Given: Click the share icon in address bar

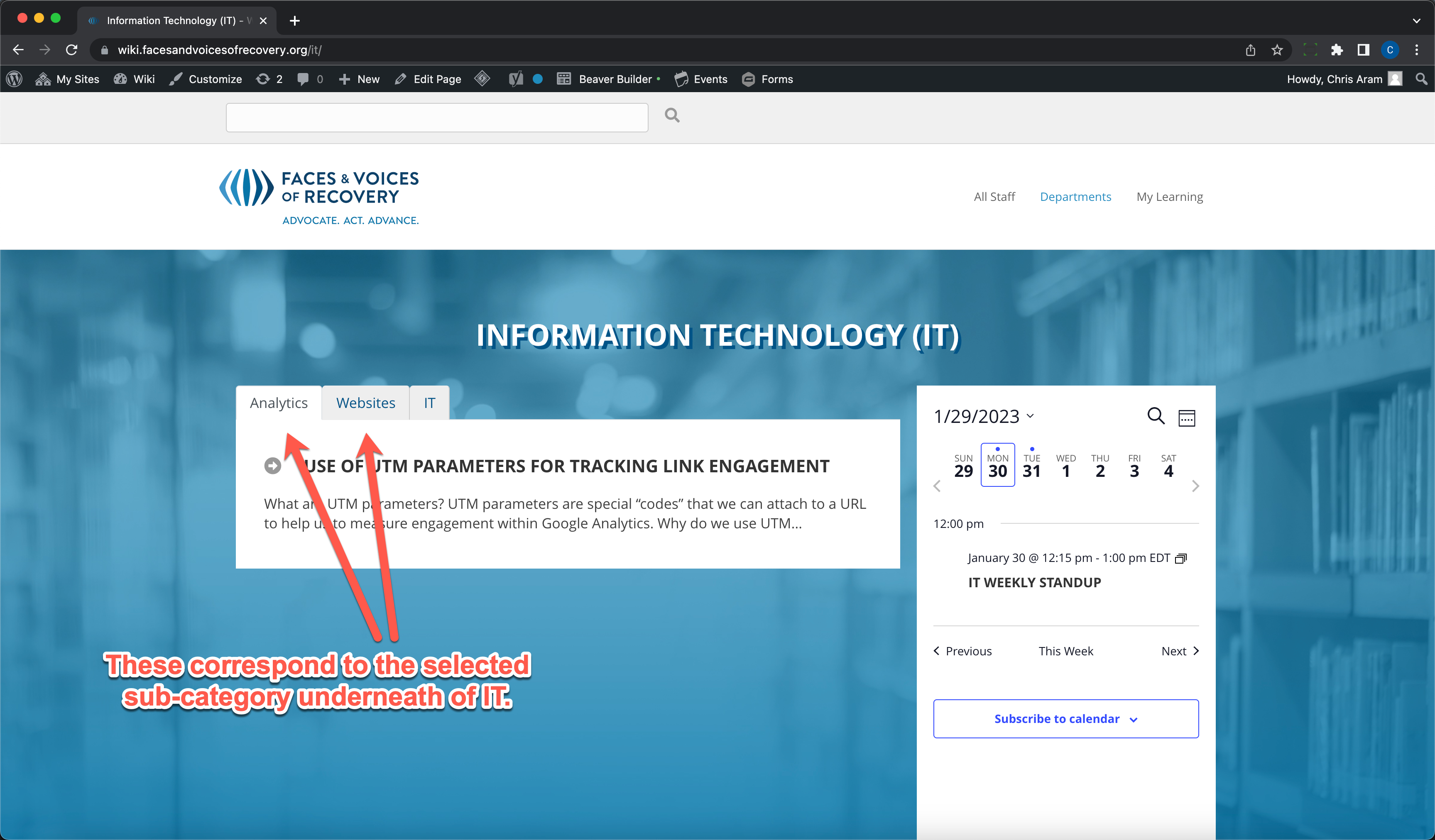Looking at the screenshot, I should [x=1251, y=50].
